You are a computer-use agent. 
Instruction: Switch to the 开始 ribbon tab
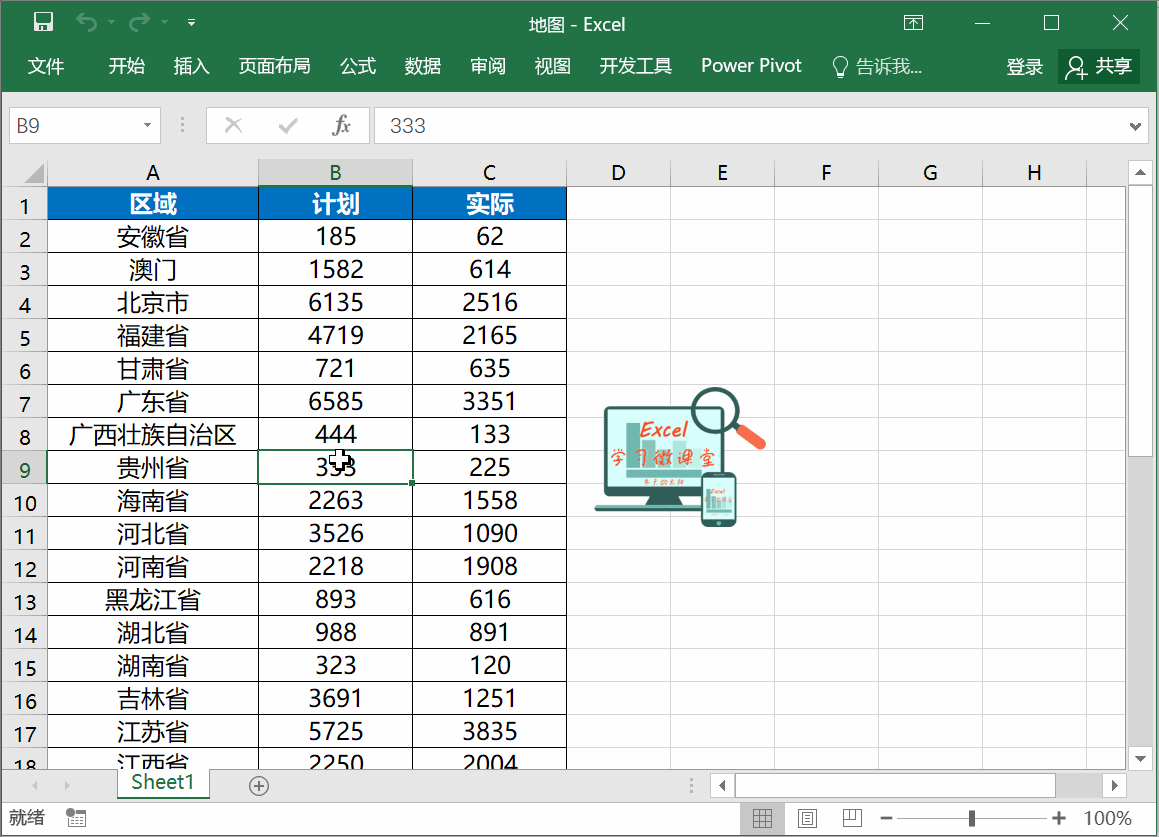(x=126, y=67)
